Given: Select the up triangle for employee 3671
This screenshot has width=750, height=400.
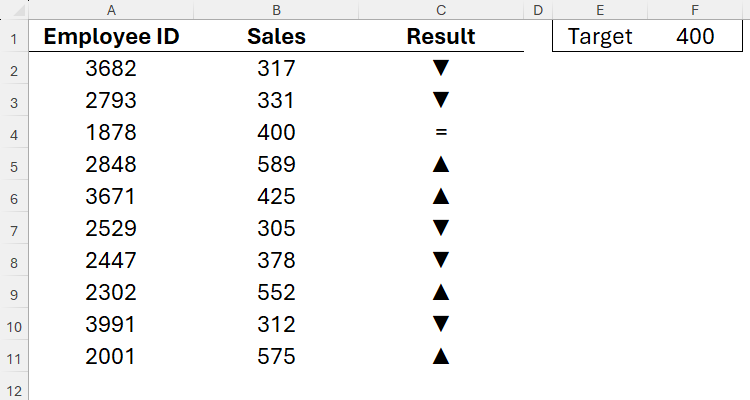Looking at the screenshot, I should tap(441, 197).
